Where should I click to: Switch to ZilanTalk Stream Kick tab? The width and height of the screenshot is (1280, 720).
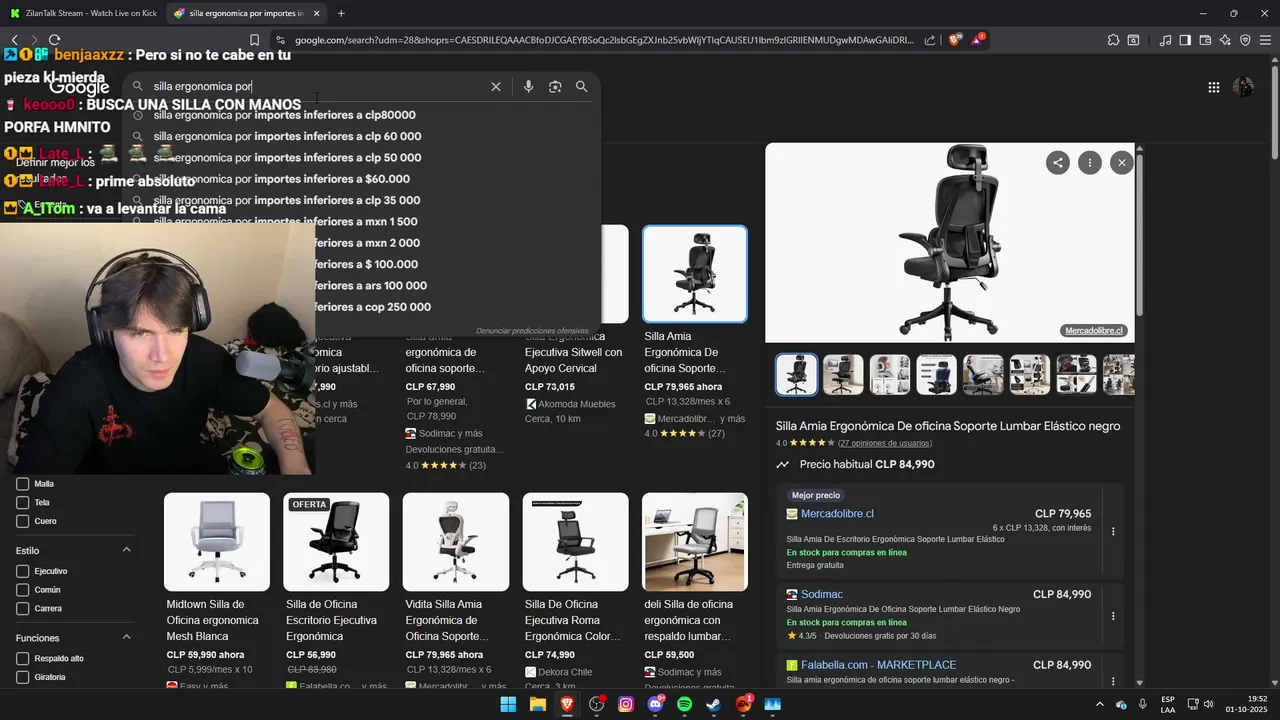[84, 13]
